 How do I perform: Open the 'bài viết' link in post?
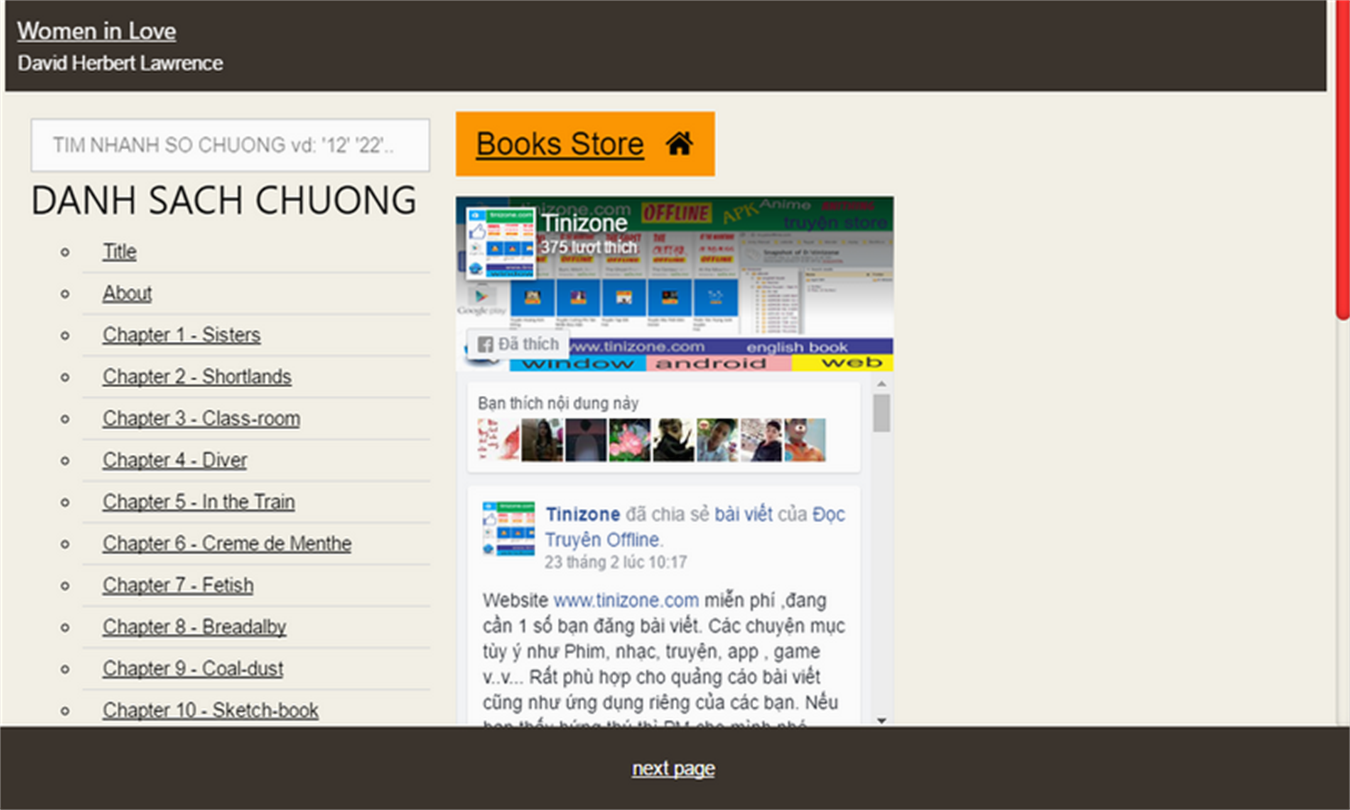[x=743, y=514]
